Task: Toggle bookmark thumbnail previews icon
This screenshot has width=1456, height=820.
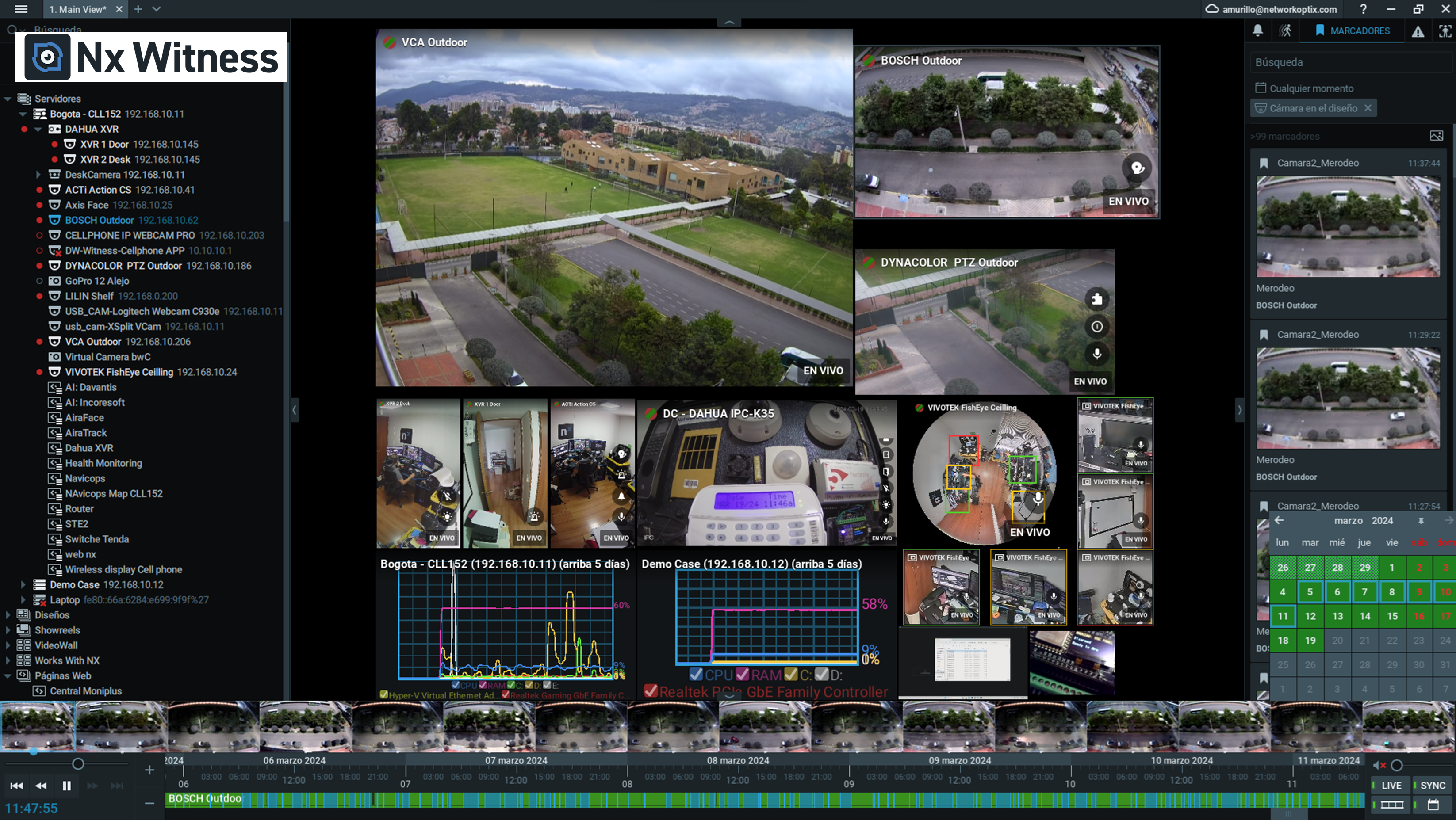Action: coord(1436,136)
